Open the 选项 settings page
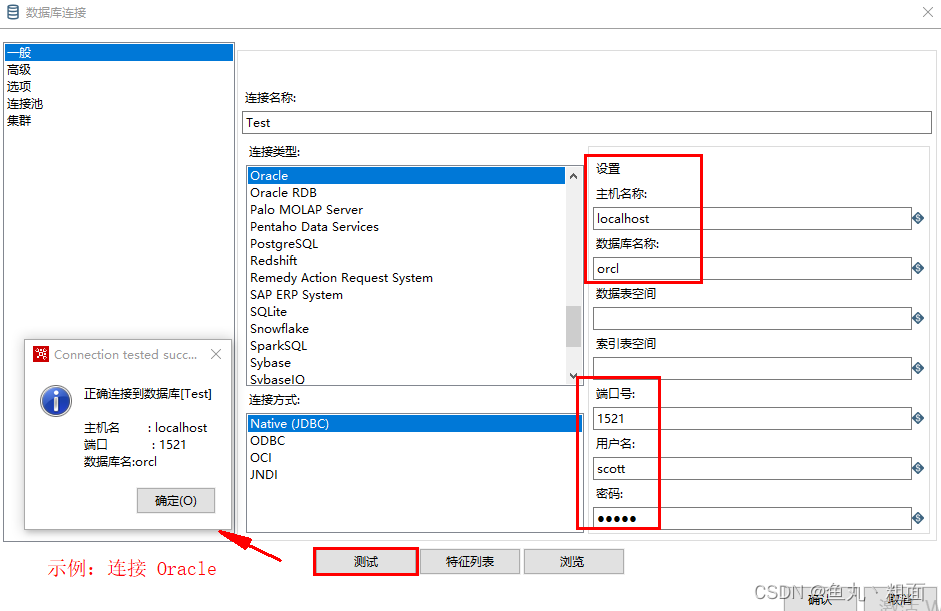The width and height of the screenshot is (941, 611). (119, 86)
